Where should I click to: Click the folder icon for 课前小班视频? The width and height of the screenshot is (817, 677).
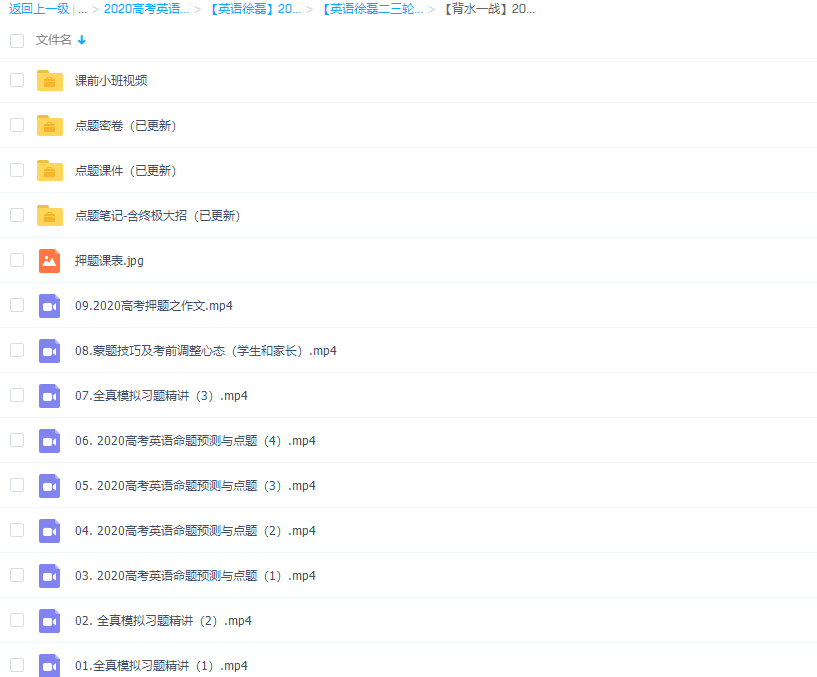click(x=50, y=80)
